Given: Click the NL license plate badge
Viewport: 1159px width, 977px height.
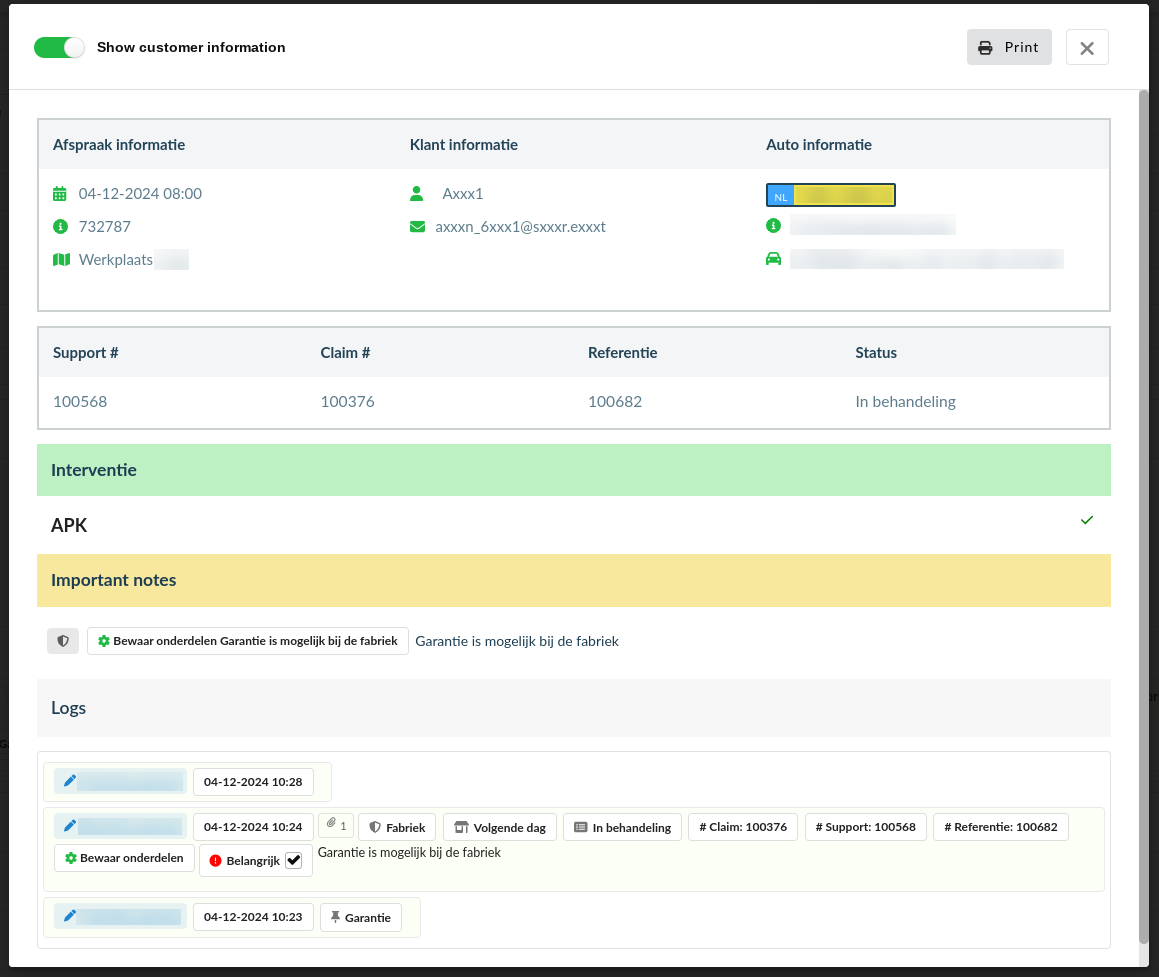Looking at the screenshot, I should [x=830, y=195].
